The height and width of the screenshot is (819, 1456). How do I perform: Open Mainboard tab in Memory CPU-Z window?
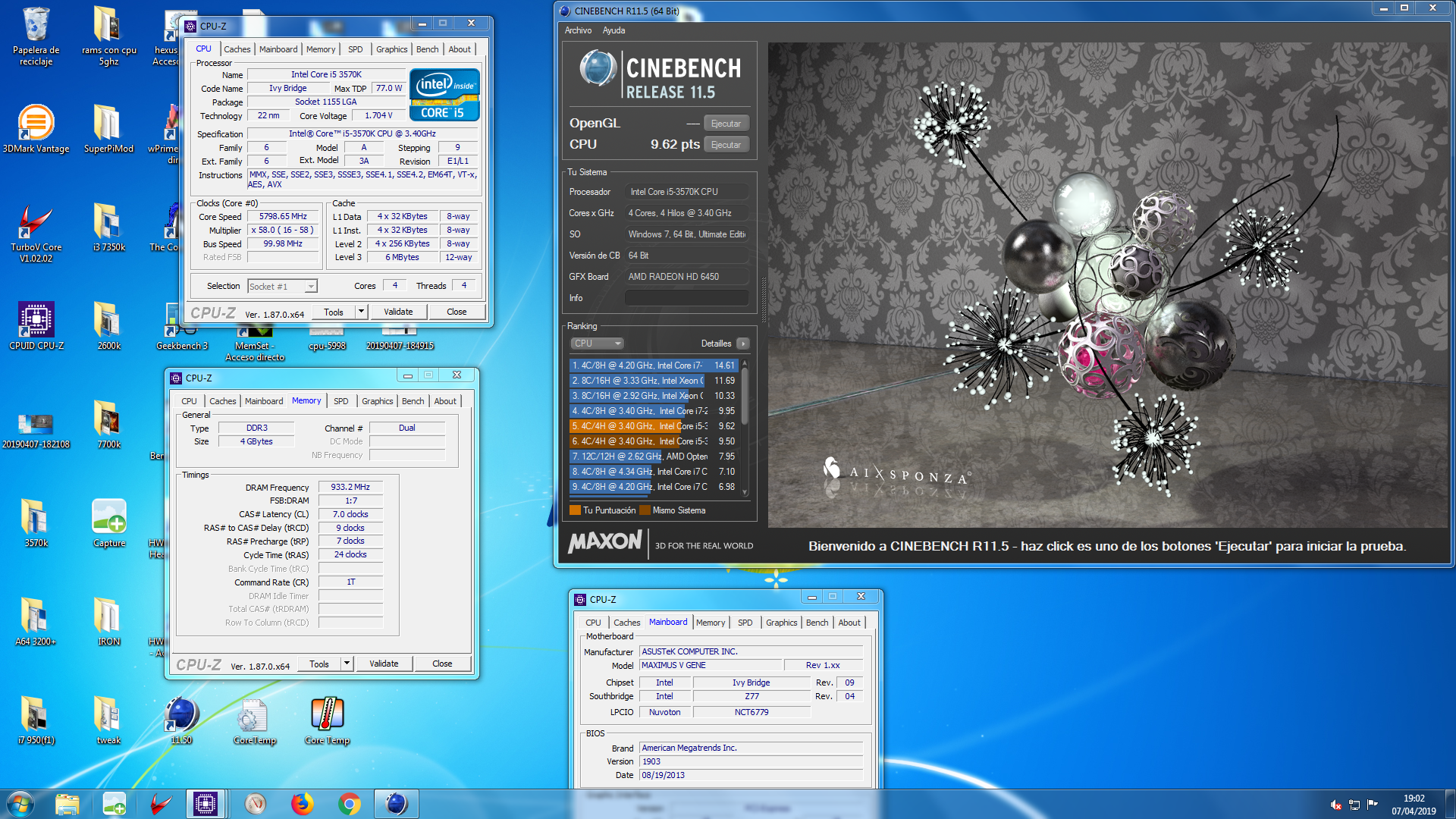point(264,401)
